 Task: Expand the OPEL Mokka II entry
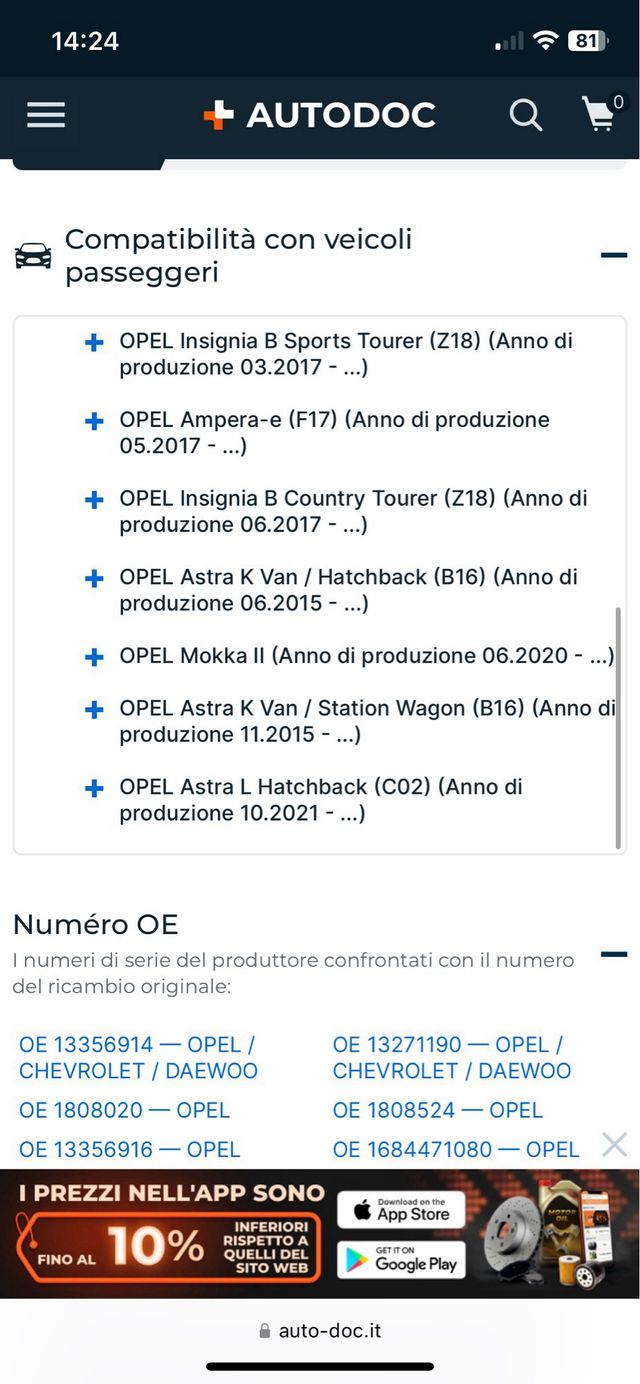[93, 656]
